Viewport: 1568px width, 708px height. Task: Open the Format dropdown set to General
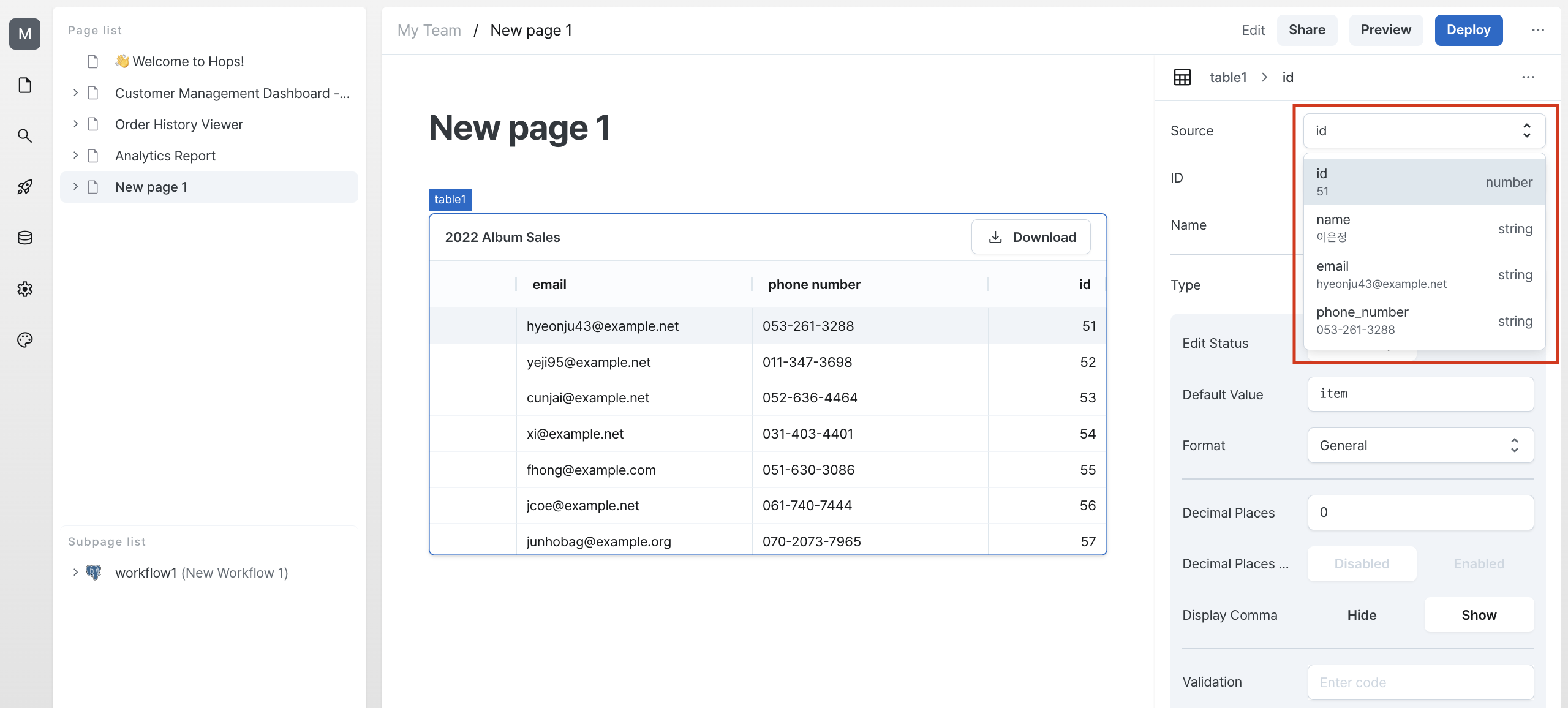pos(1420,445)
